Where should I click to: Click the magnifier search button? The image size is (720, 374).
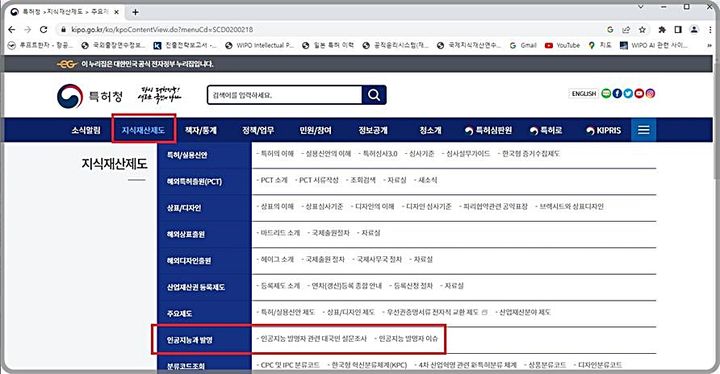(x=374, y=95)
